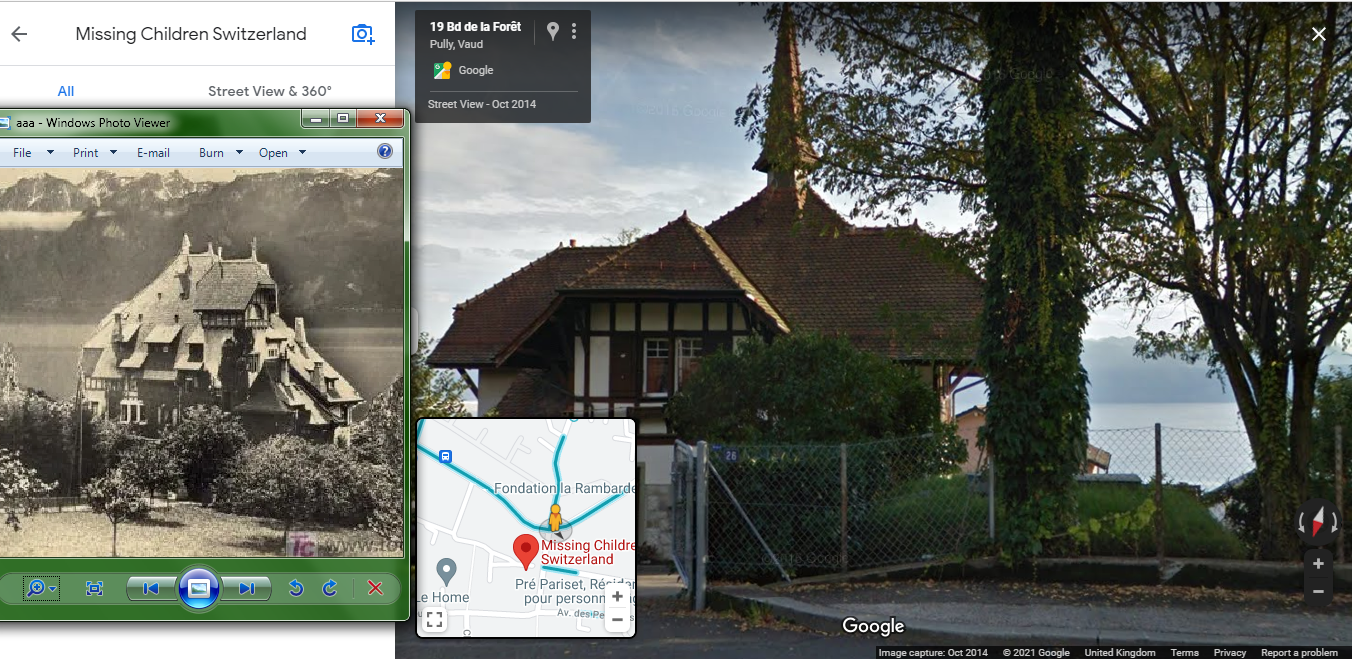
Task: Rotate photo clockwise in Photo Viewer
Action: 330,588
